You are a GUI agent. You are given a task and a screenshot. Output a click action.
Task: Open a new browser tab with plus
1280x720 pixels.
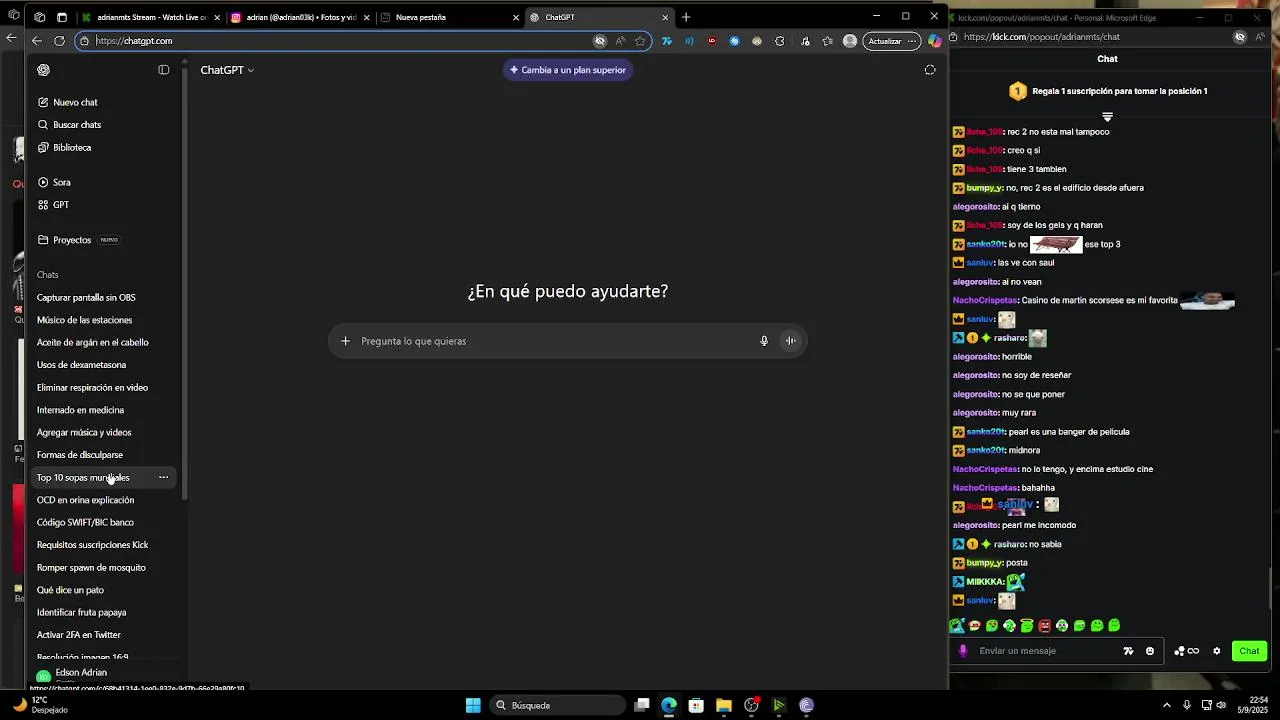[x=686, y=17]
